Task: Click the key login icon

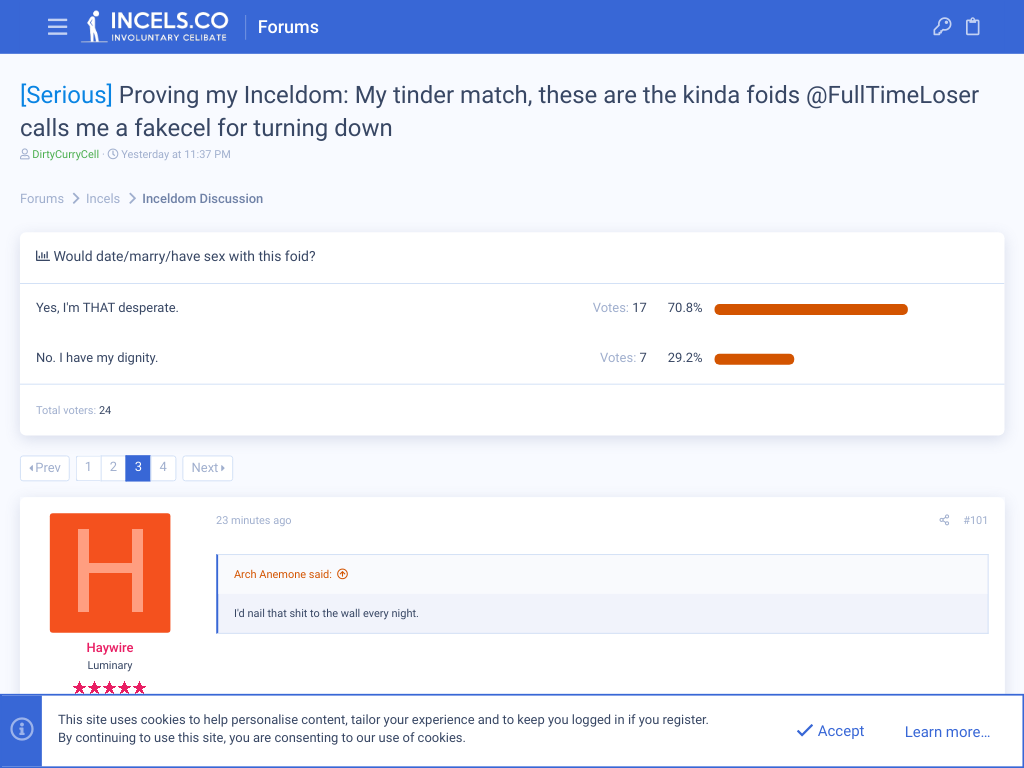Action: (x=942, y=27)
